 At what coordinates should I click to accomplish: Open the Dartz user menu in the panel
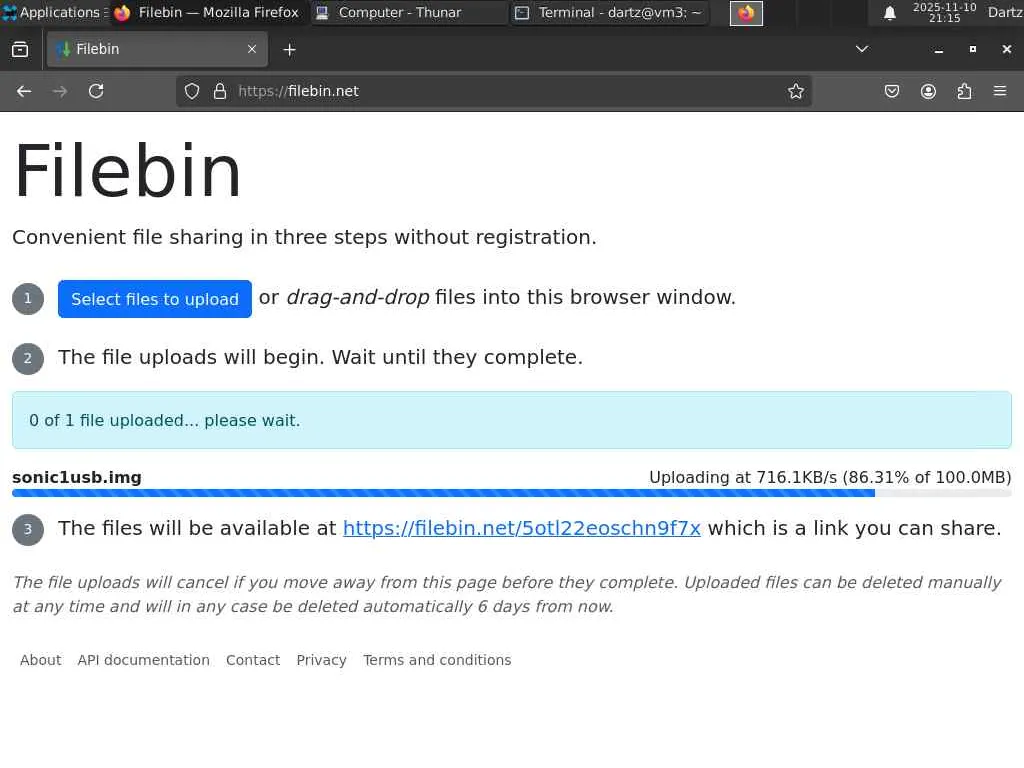[1005, 12]
